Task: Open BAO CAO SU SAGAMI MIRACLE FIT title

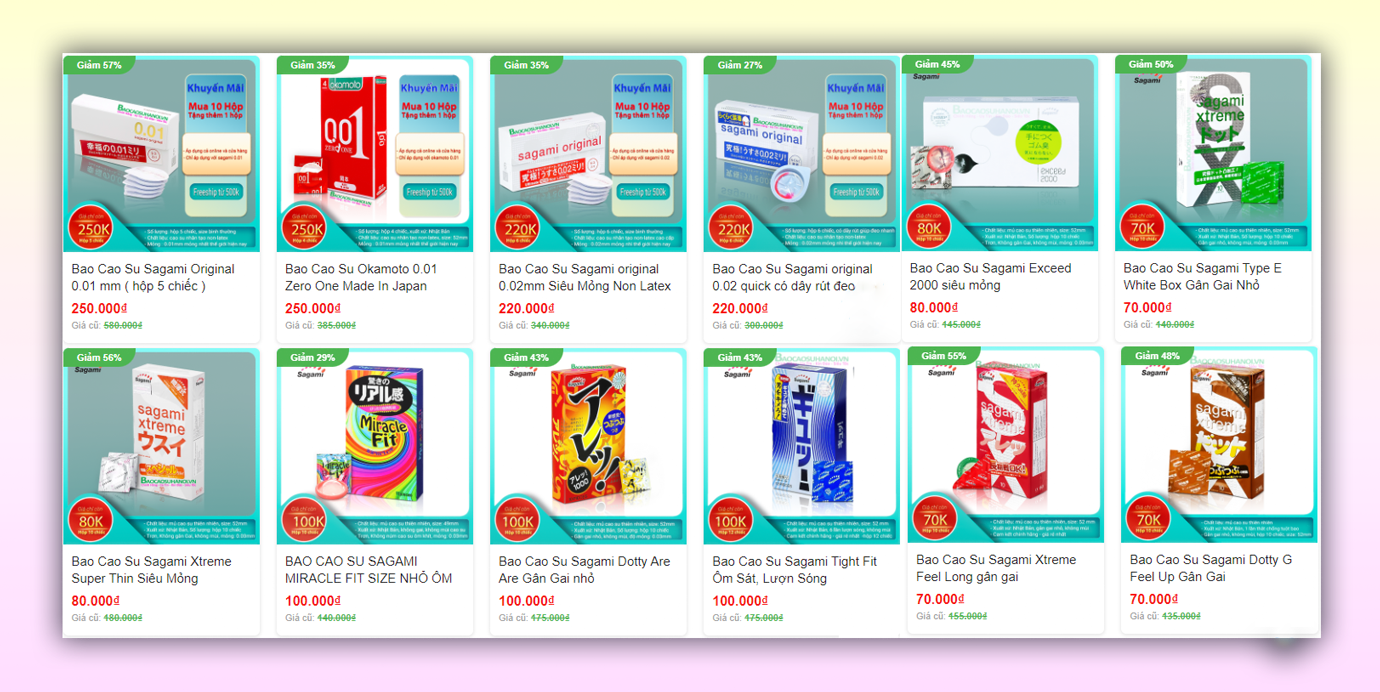Action: (369, 570)
